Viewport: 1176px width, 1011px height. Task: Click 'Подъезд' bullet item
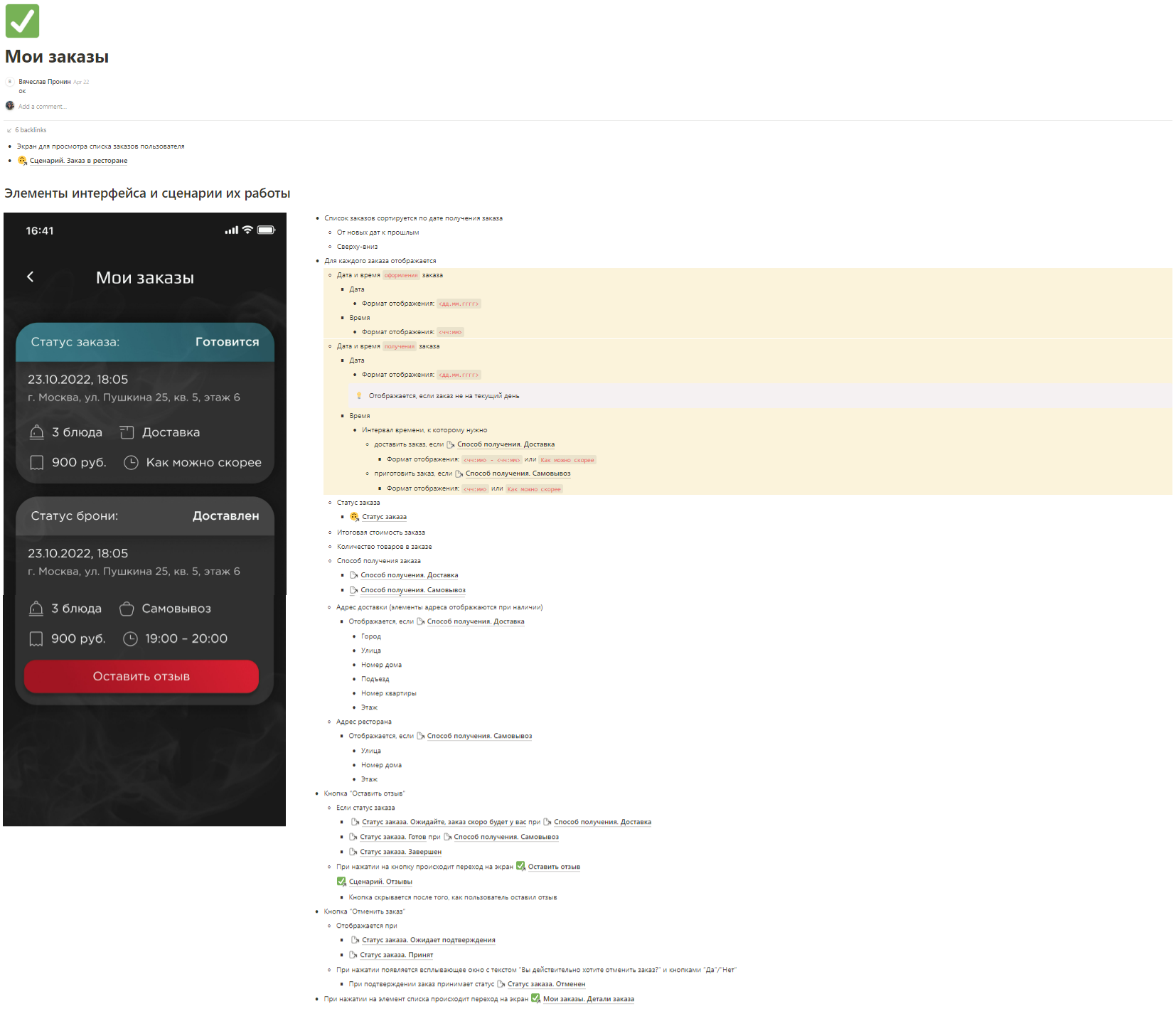pos(375,679)
